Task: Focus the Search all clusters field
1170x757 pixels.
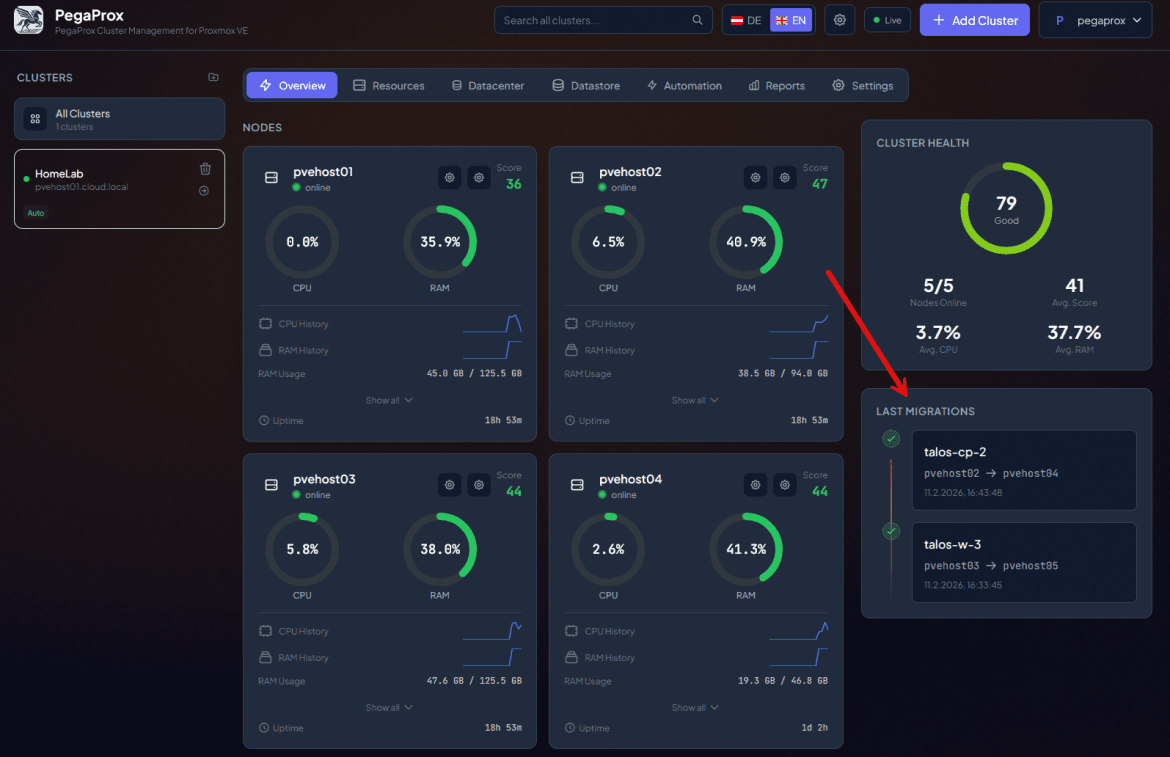Action: coord(603,20)
